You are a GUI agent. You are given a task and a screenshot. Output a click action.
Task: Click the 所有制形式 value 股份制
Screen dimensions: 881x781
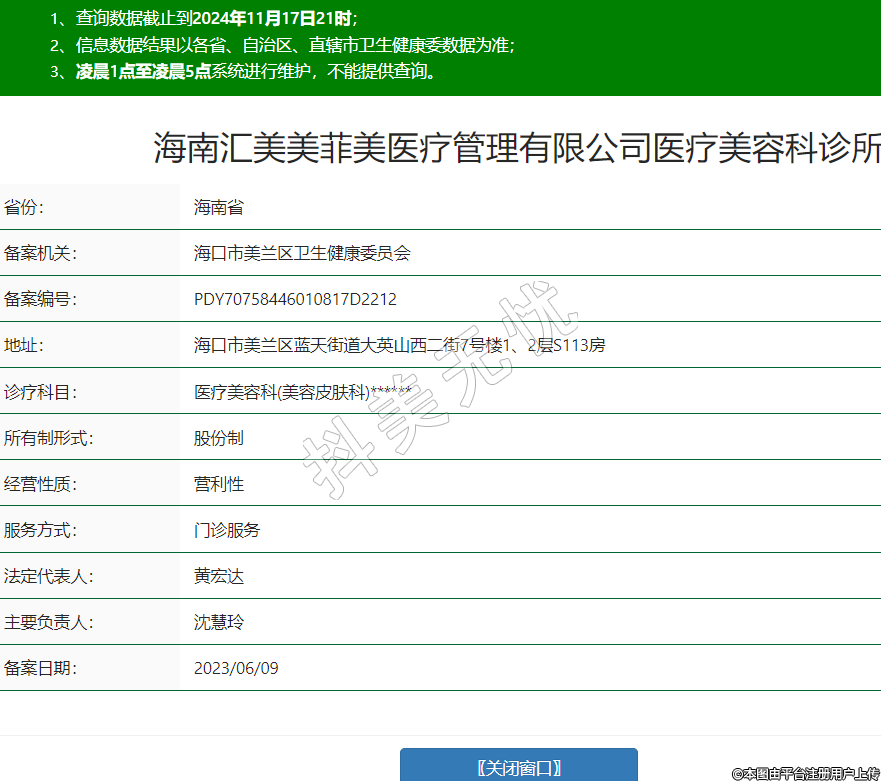(x=219, y=438)
